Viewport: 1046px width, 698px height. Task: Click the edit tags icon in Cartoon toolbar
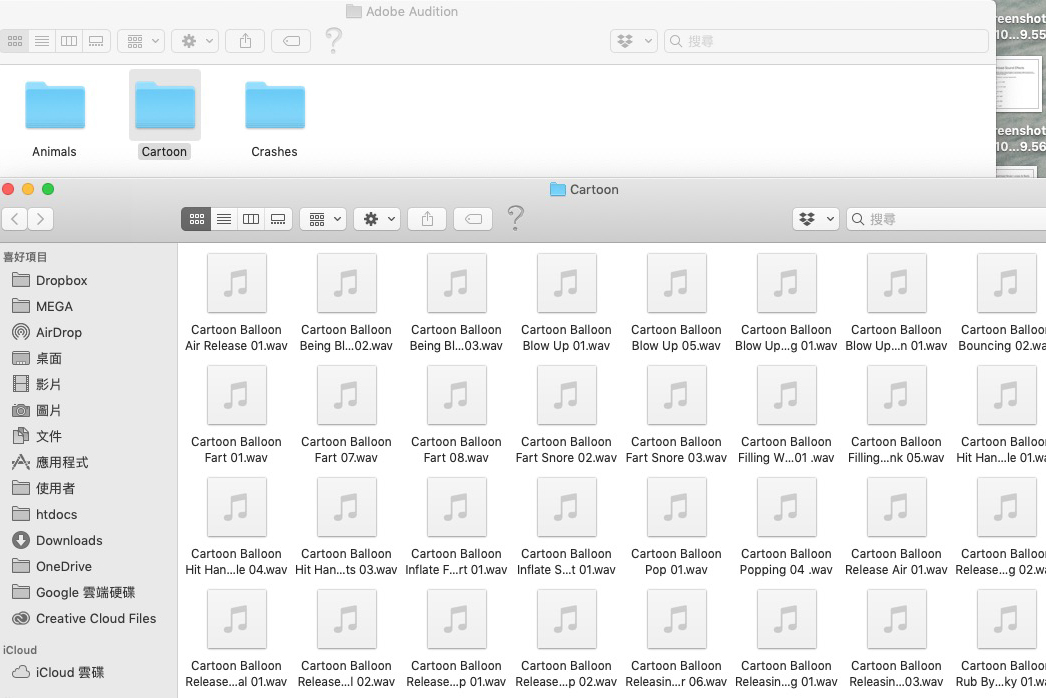pyautogui.click(x=475, y=219)
